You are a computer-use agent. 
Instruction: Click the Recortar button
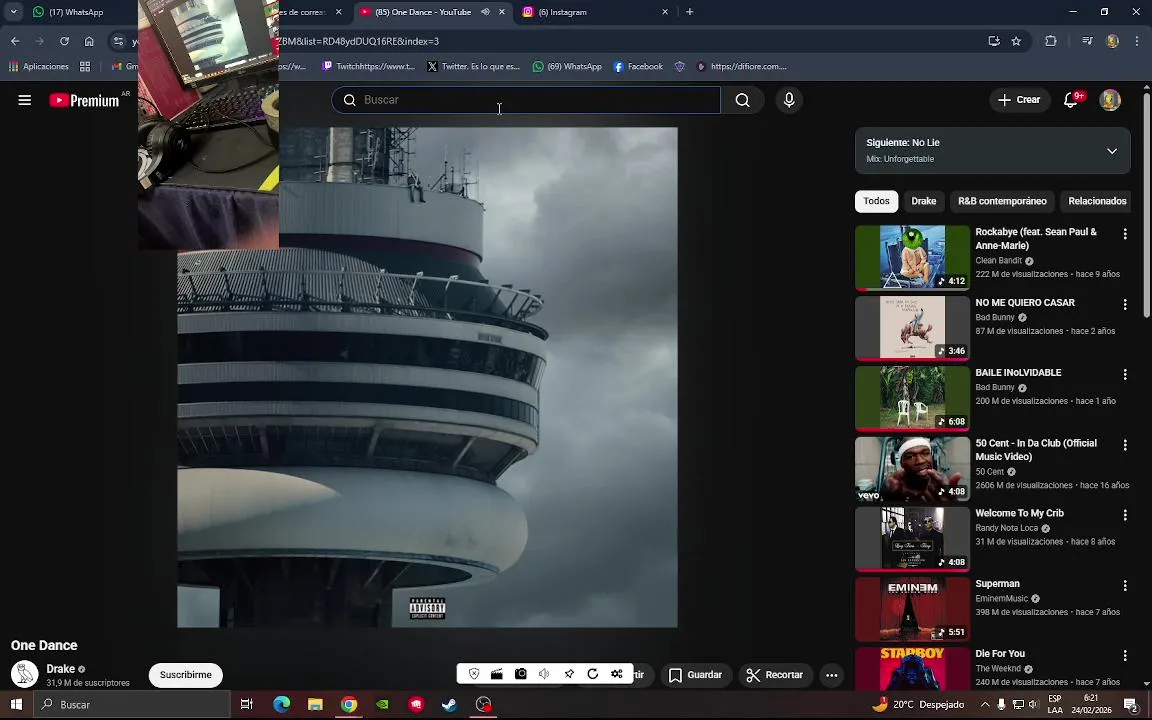point(775,674)
